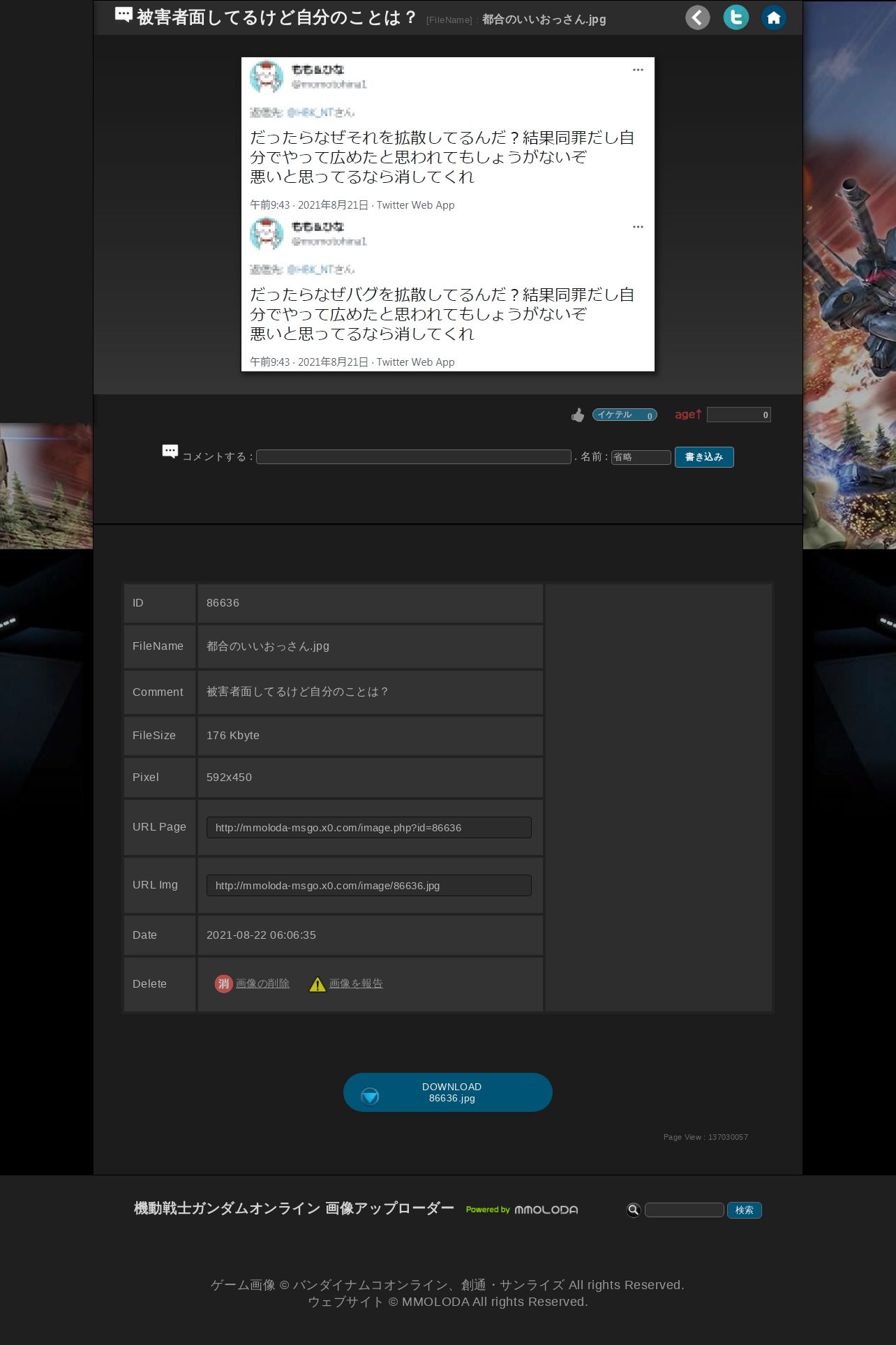Viewport: 896px width, 1345px height.
Task: Click the comment bubble icon next to コメントする
Action: (170, 452)
